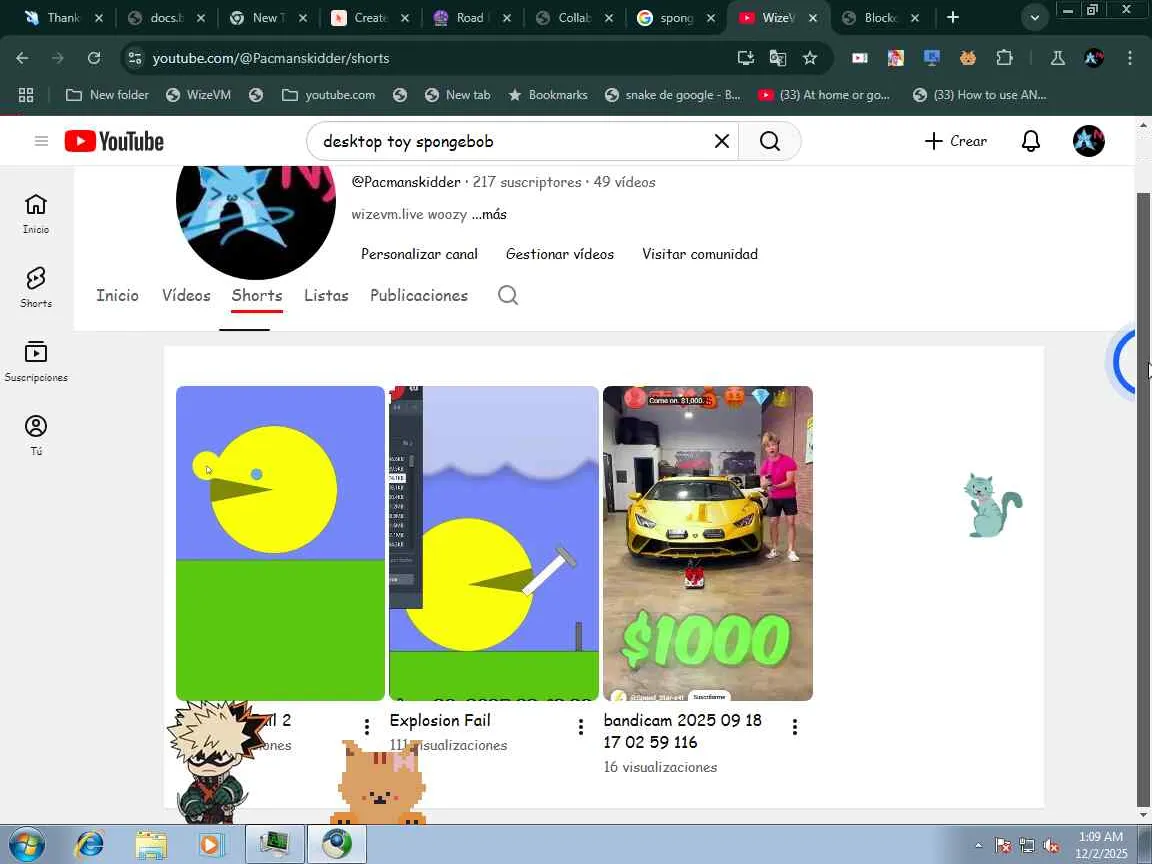Open snake de google bookmark
Viewport: 1152px width, 864px height.
[x=673, y=95]
